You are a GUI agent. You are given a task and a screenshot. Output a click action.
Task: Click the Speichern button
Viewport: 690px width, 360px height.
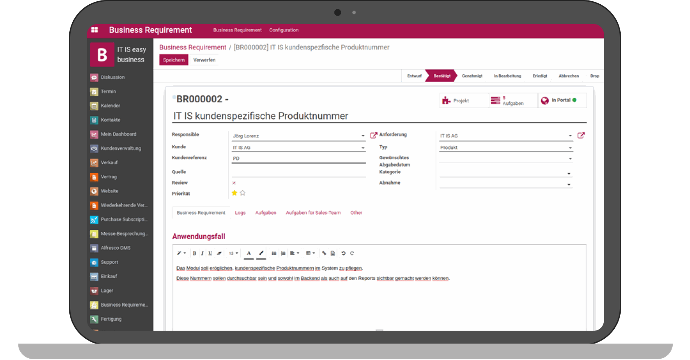click(x=174, y=60)
